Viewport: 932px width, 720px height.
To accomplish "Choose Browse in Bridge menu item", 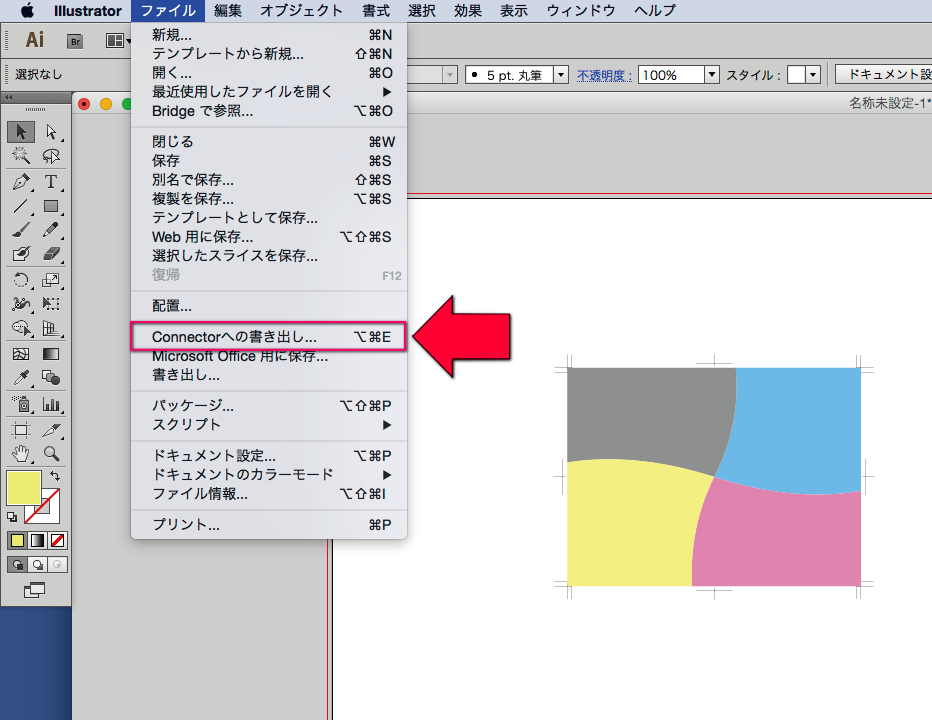I will (269, 111).
